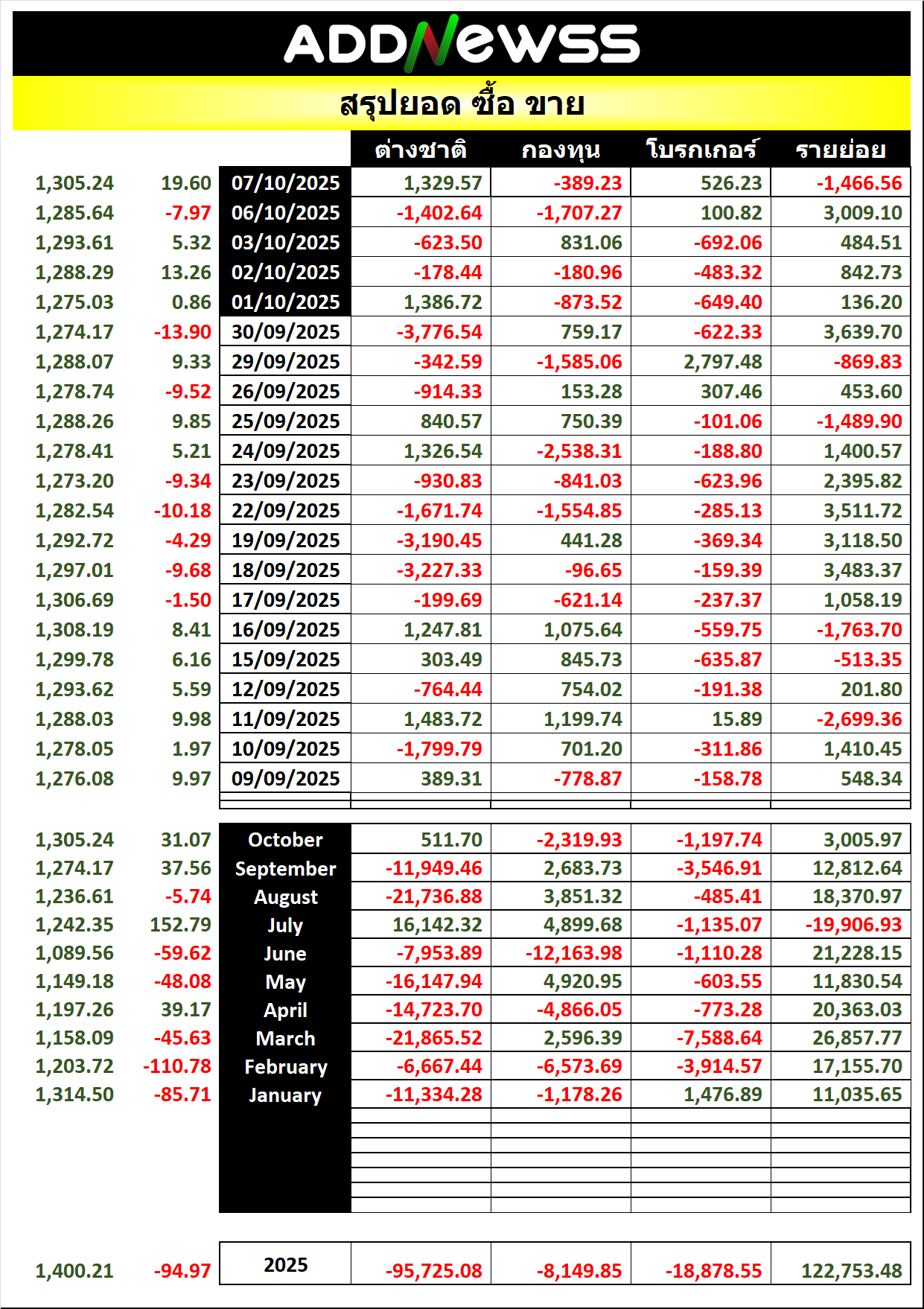Image resolution: width=924 pixels, height=1309 pixels.
Task: Select the รายย่อย column header
Action: (x=841, y=150)
